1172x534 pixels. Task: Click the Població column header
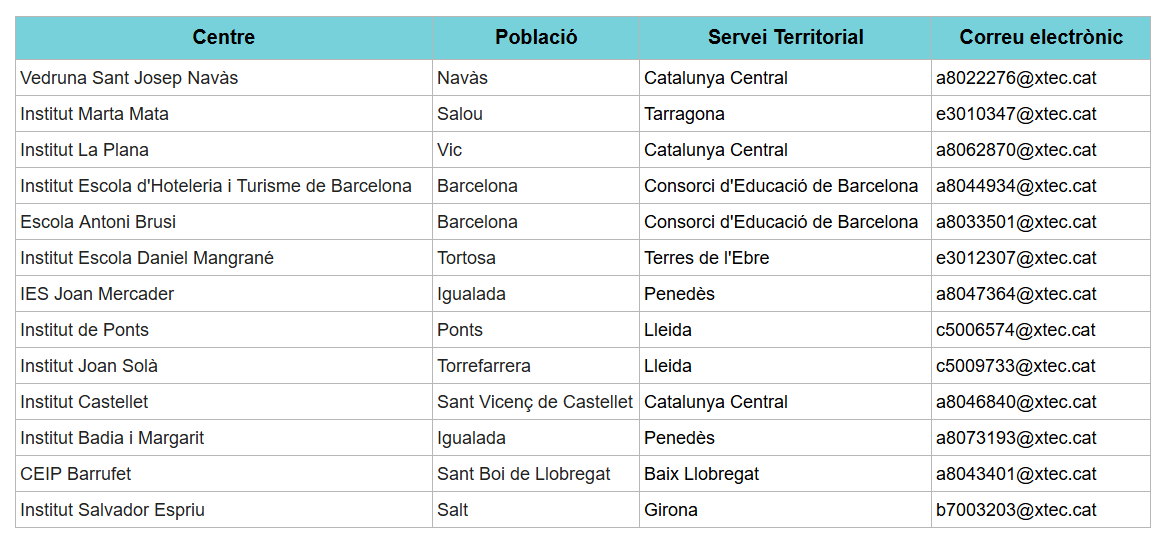pos(536,38)
